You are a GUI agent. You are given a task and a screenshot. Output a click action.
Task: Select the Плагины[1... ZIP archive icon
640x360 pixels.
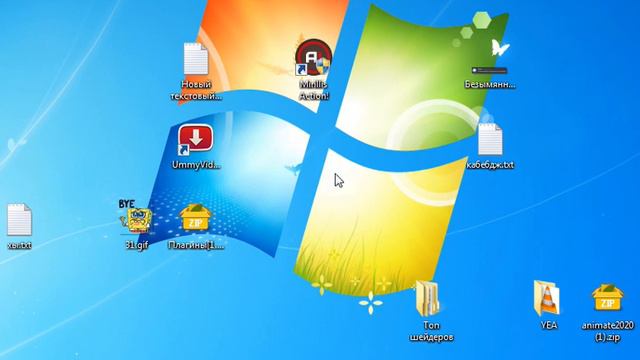pyautogui.click(x=196, y=218)
